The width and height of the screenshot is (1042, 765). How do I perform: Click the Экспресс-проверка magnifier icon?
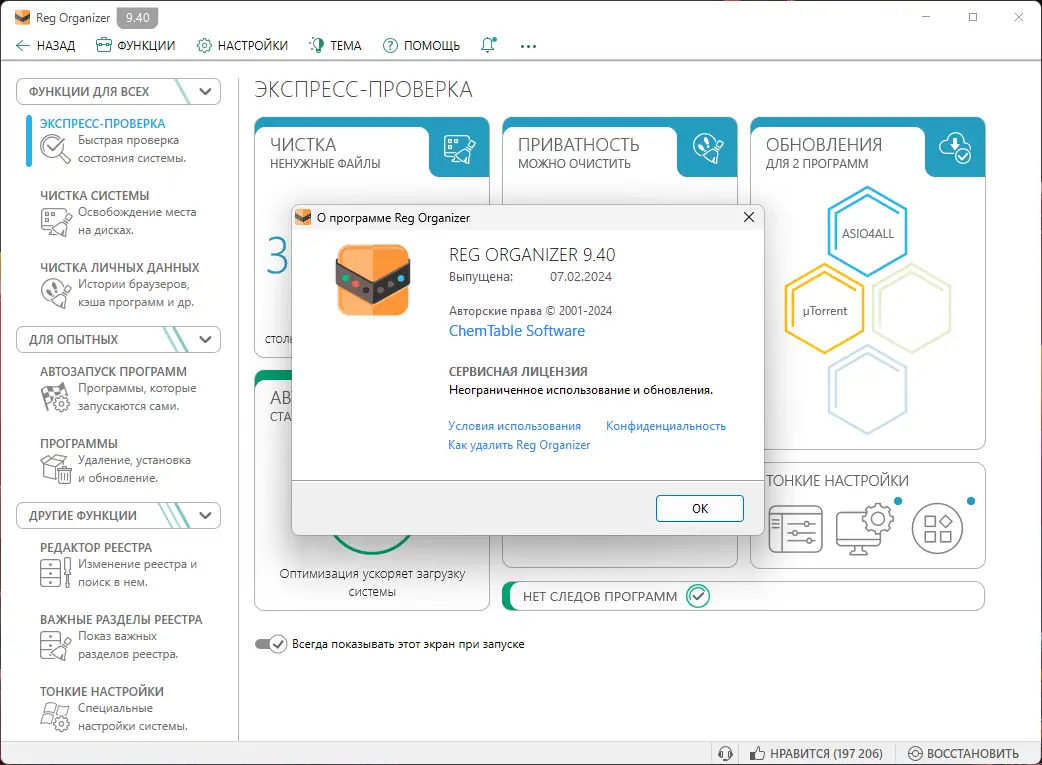pyautogui.click(x=54, y=149)
